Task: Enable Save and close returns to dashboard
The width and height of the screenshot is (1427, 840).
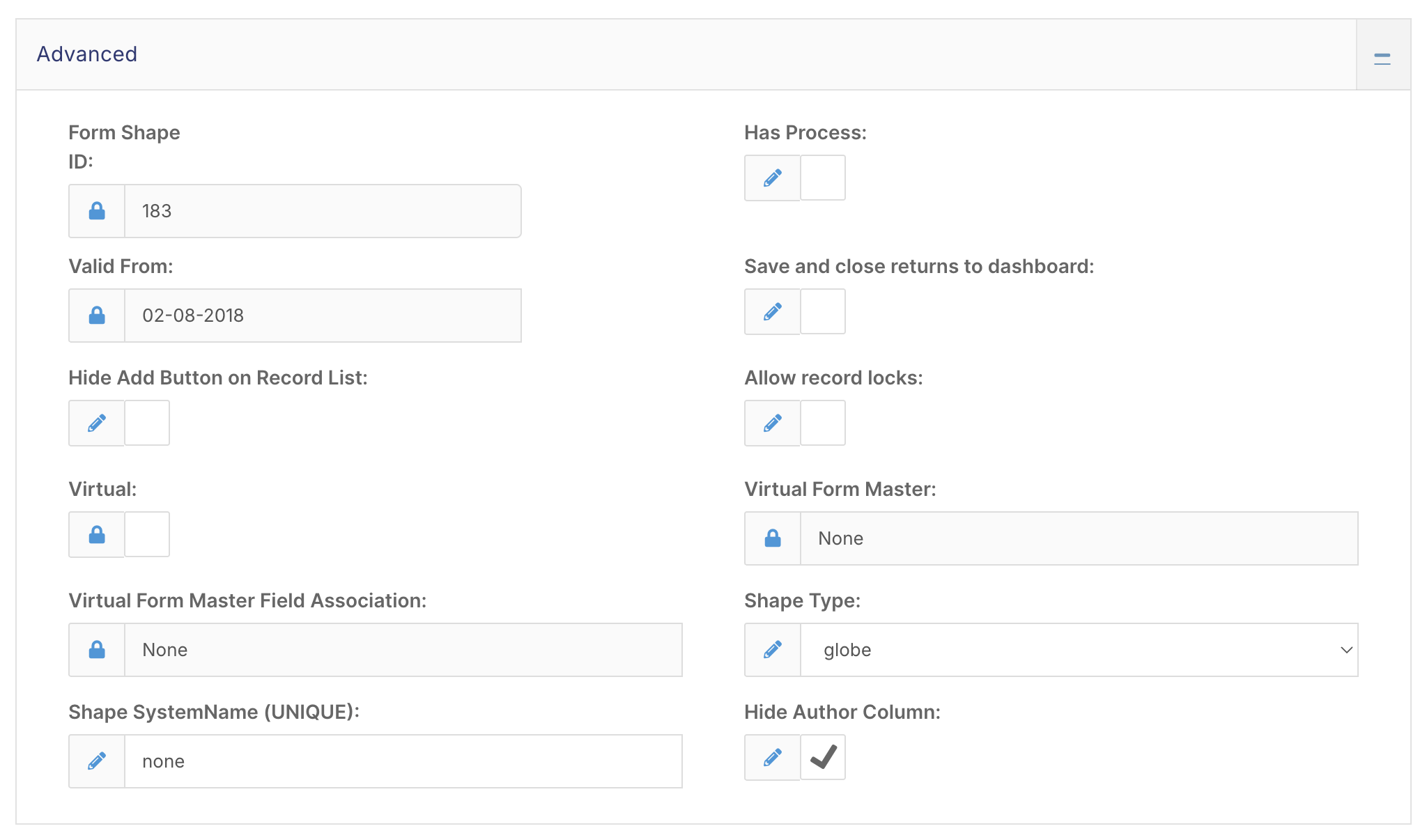Action: (x=823, y=311)
